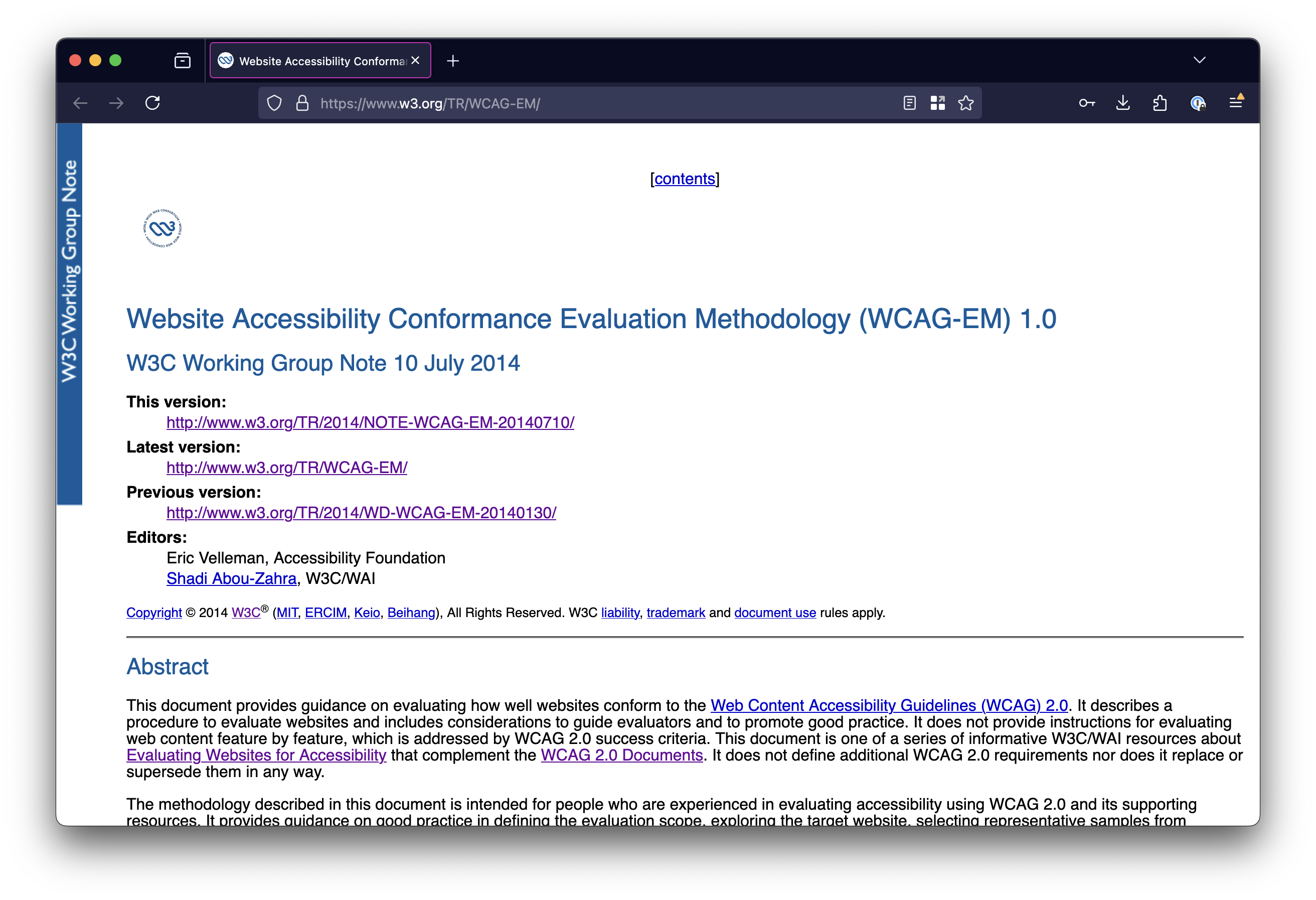Click the 1Password extension icon
Image resolution: width=1316 pixels, height=900 pixels.
pos(1198,102)
